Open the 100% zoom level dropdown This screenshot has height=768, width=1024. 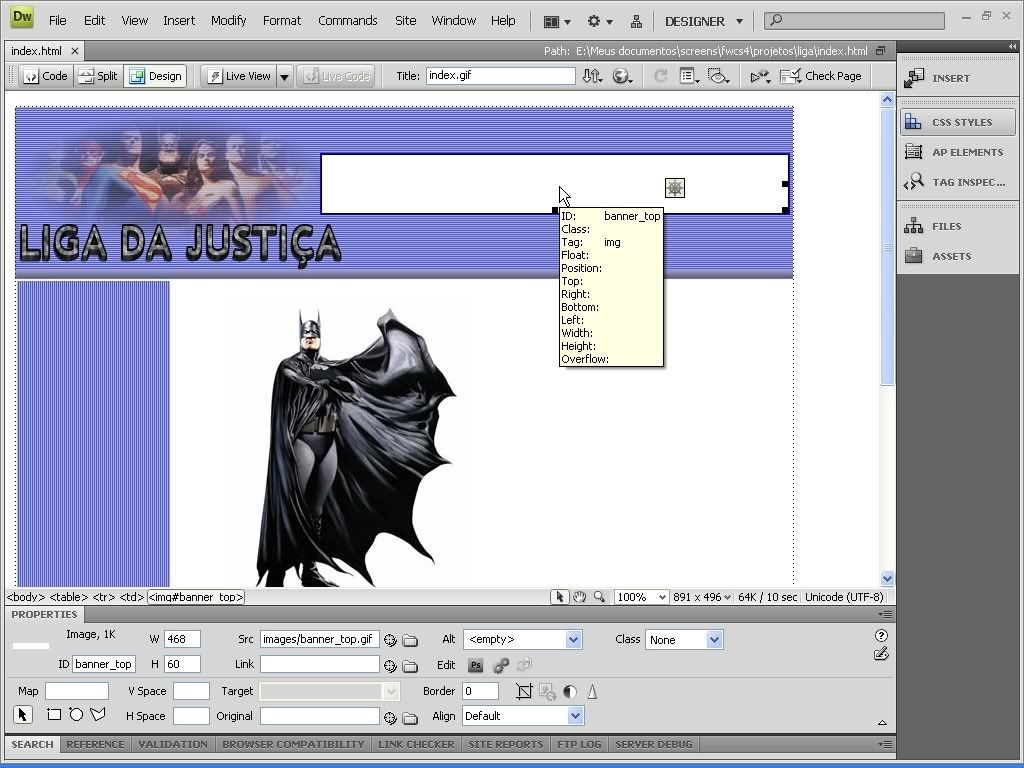(641, 597)
